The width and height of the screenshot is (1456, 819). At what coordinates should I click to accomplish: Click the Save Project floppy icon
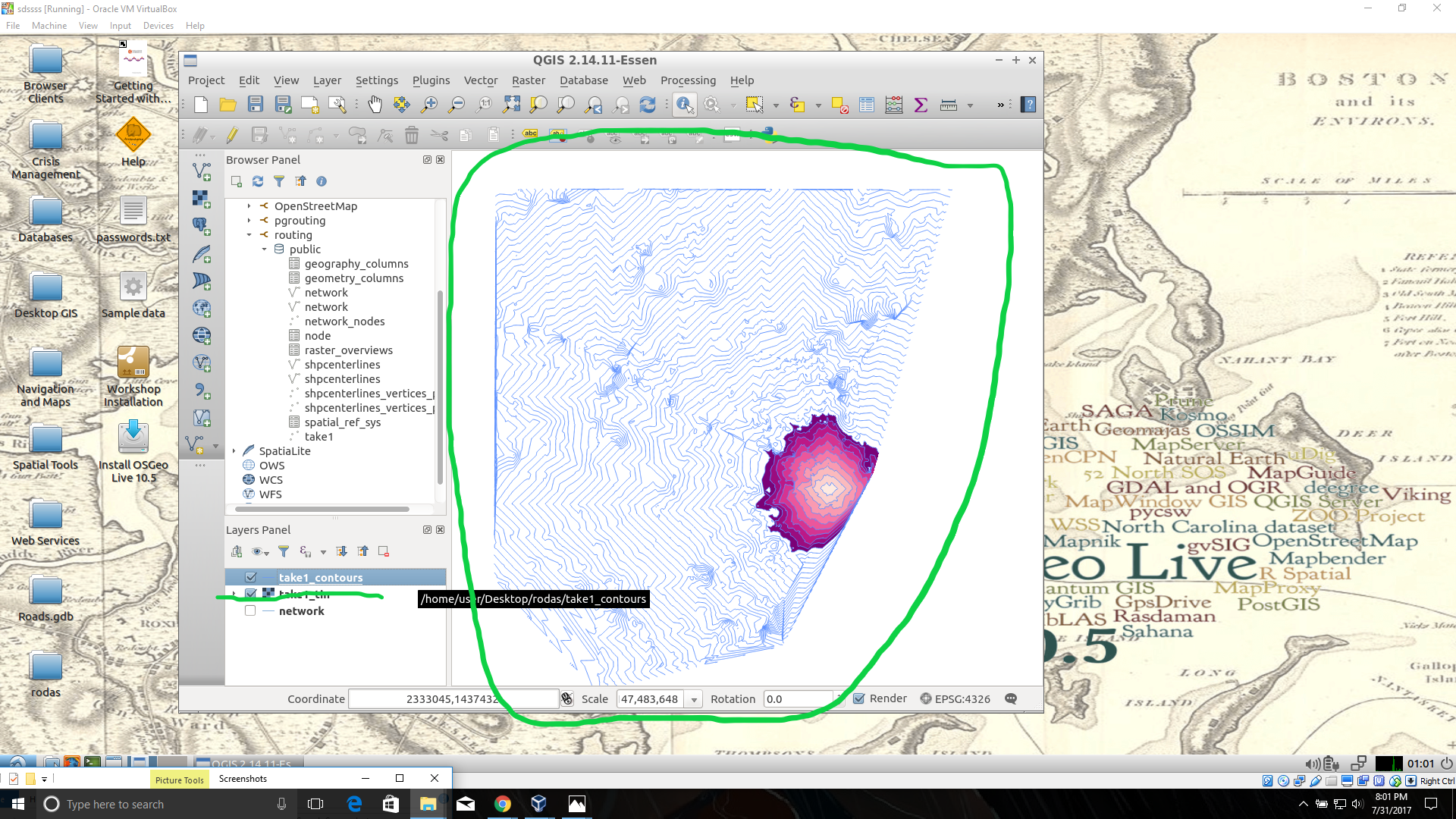[x=256, y=105]
